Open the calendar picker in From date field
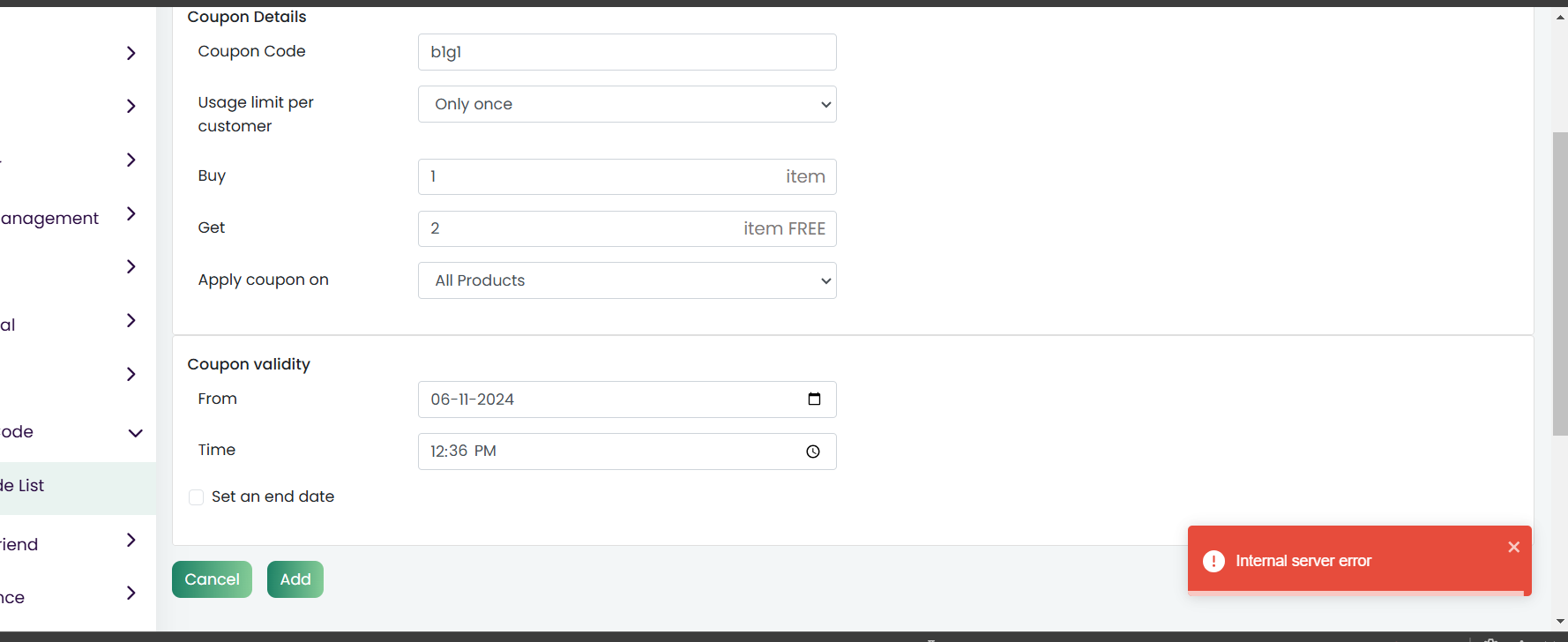Screen dimensions: 1568x642 (x=814, y=399)
